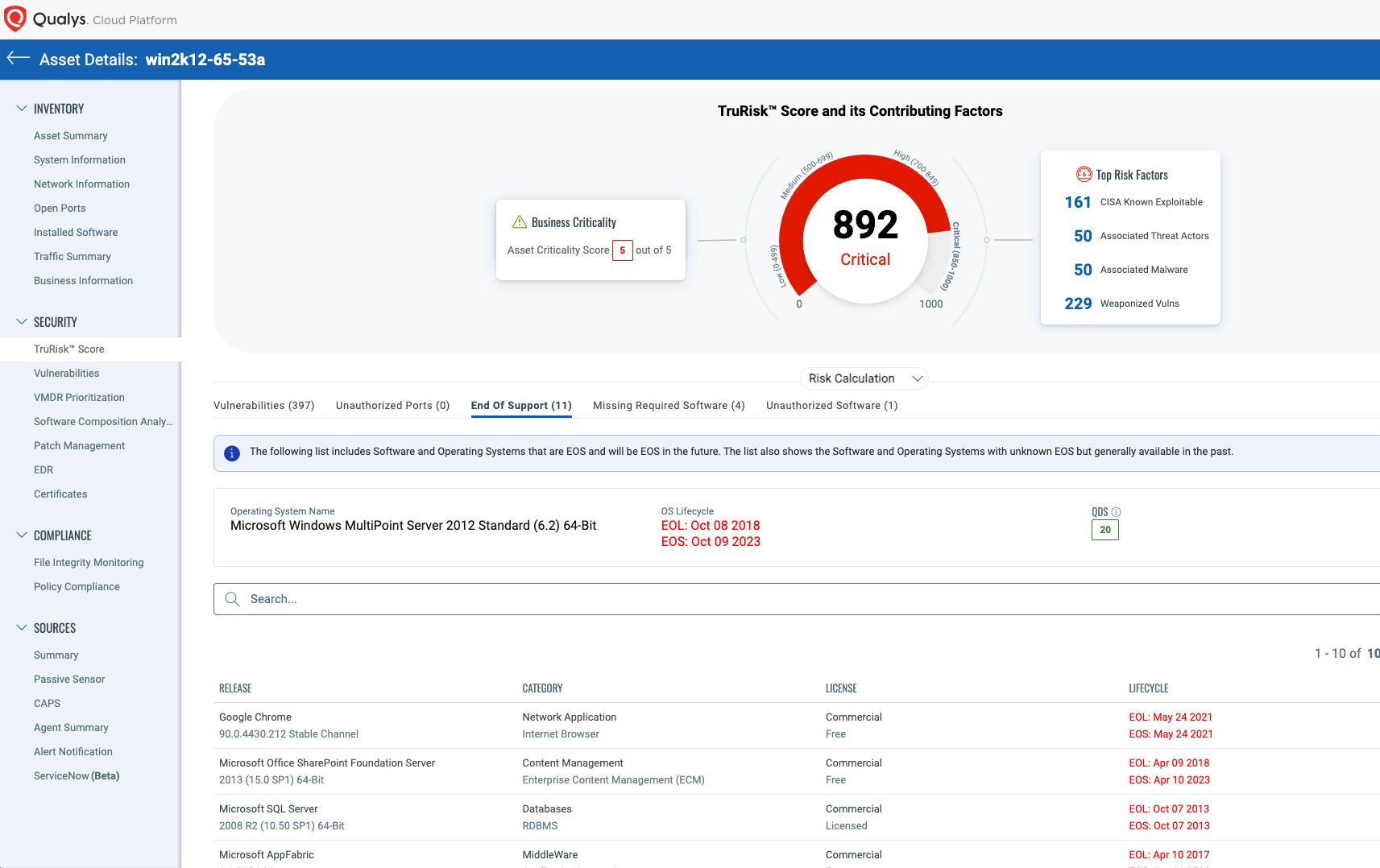Viewport: 1380px width, 868px height.
Task: Collapse the COMPLIANCE section
Action: pos(22,535)
